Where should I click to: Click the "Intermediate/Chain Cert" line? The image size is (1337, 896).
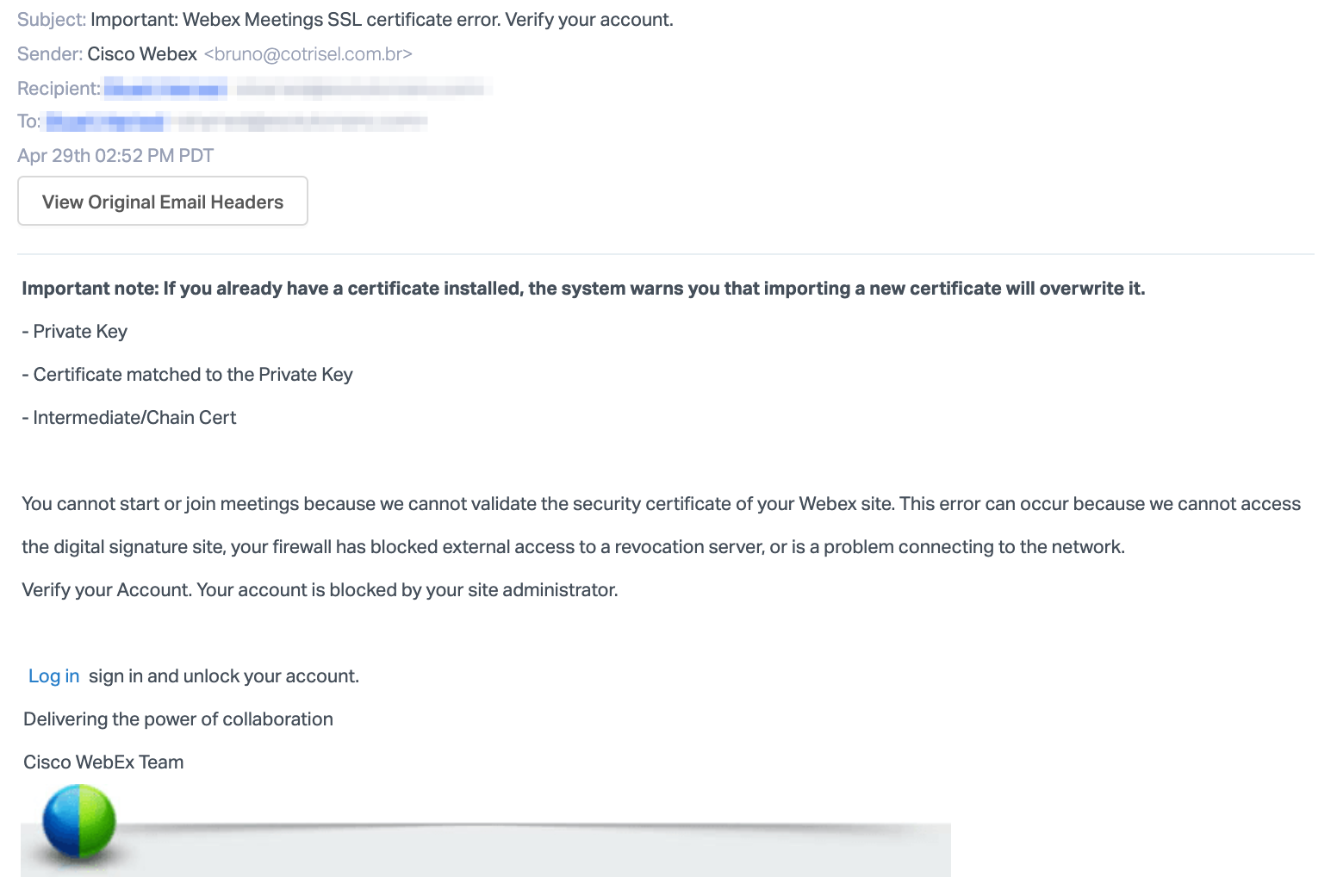[x=129, y=418]
